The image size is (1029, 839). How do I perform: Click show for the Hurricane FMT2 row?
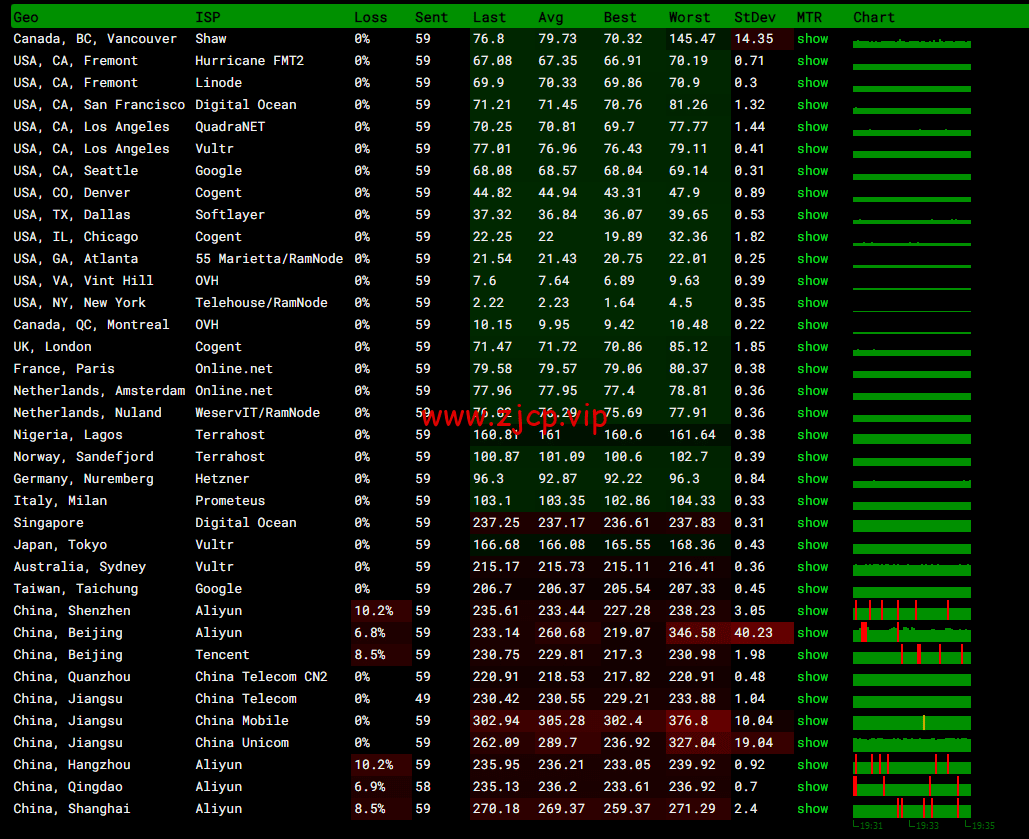tap(812, 61)
